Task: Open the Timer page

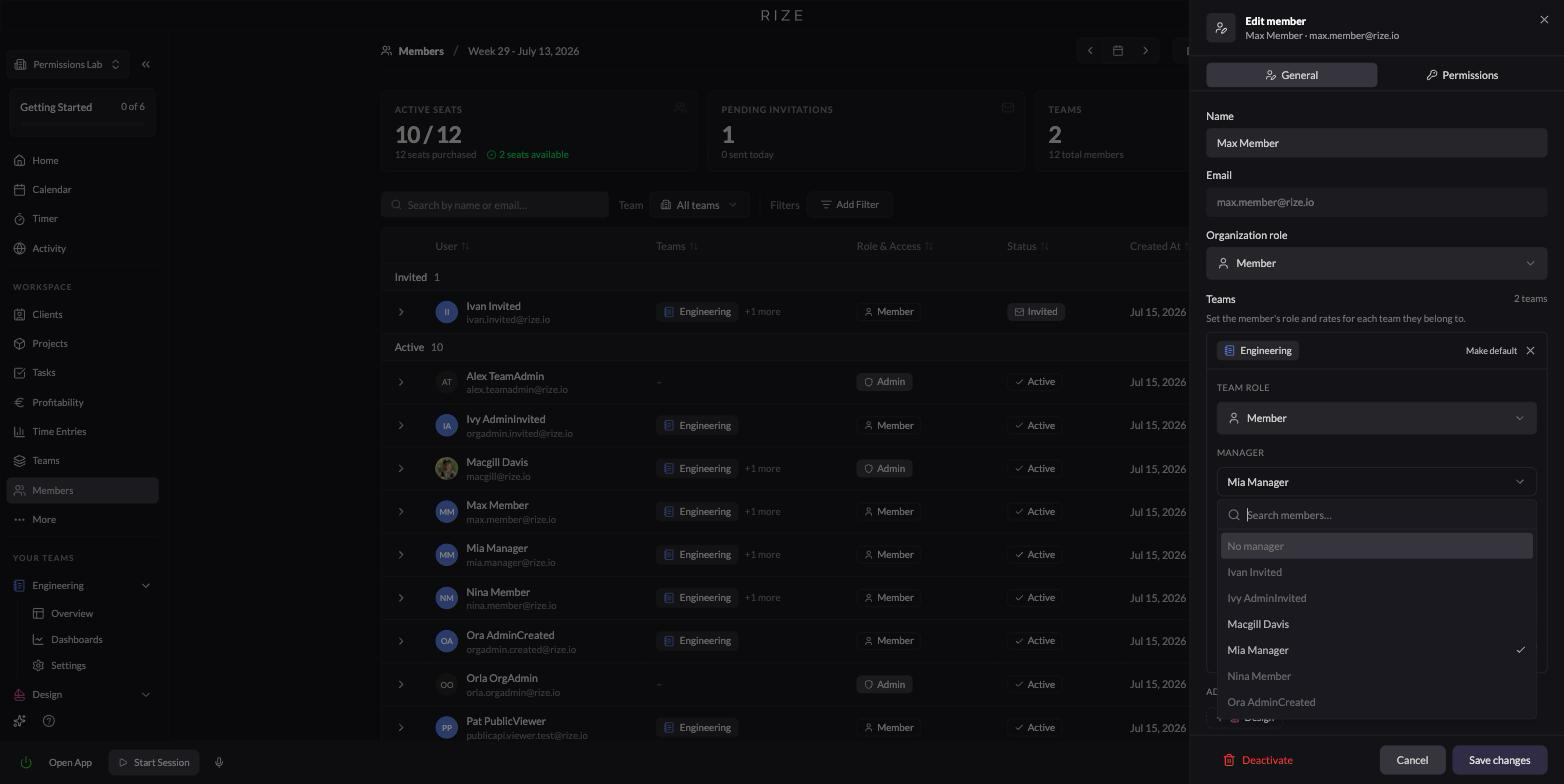Action: [x=82, y=218]
